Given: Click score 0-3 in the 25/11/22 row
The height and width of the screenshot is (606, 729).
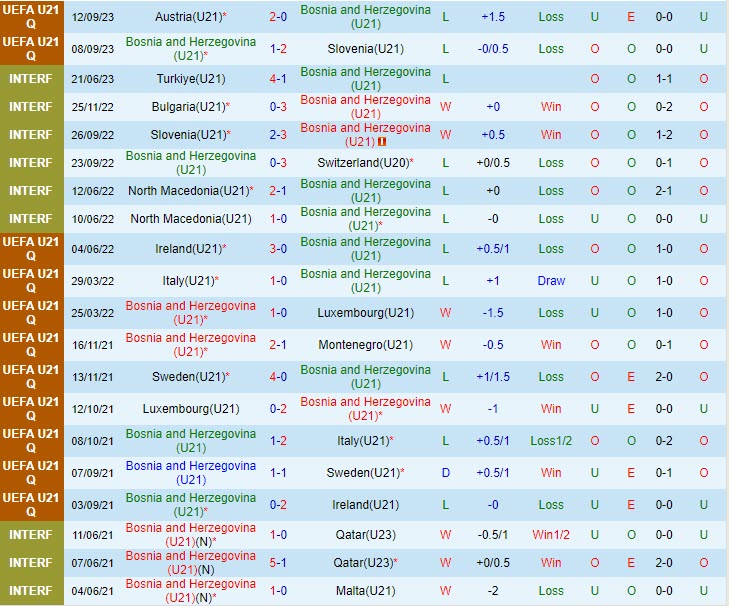Looking at the screenshot, I should 278,107.
